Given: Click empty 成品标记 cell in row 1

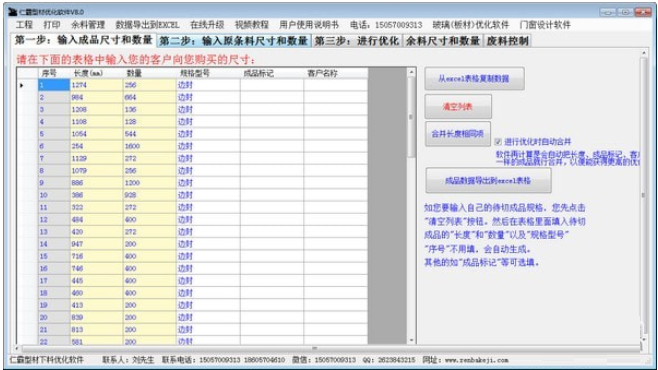Looking at the screenshot, I should tap(272, 85).
